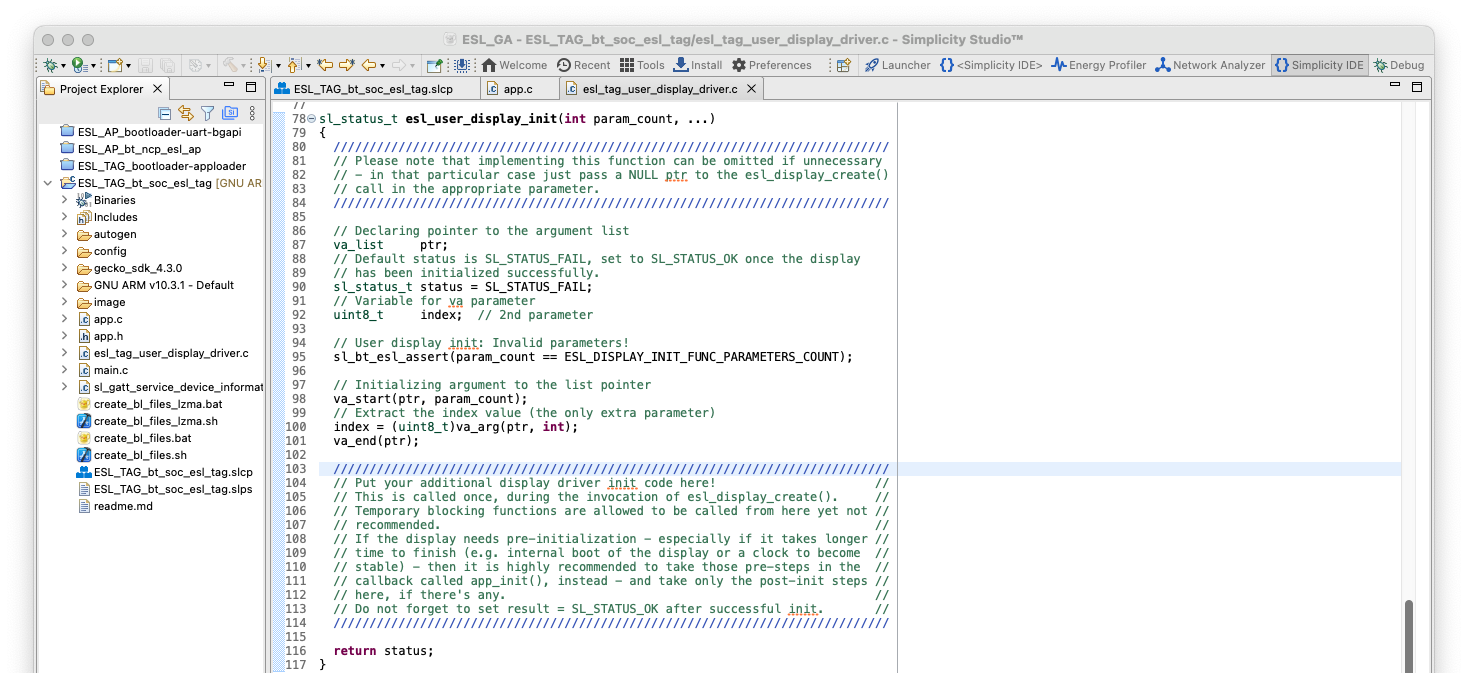Collapse the esl_user_display_init function fold marker
Image resolution: width=1468 pixels, height=673 pixels.
(x=311, y=119)
